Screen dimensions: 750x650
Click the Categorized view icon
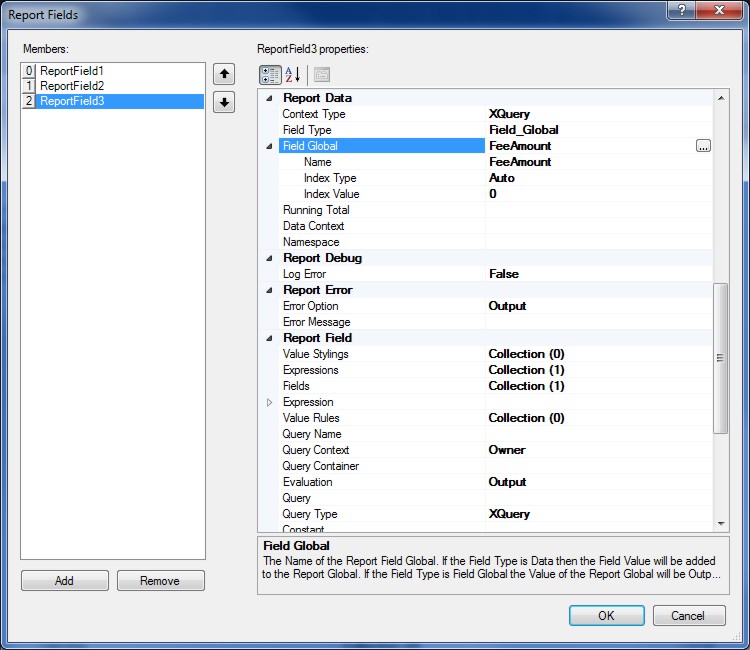[270, 74]
